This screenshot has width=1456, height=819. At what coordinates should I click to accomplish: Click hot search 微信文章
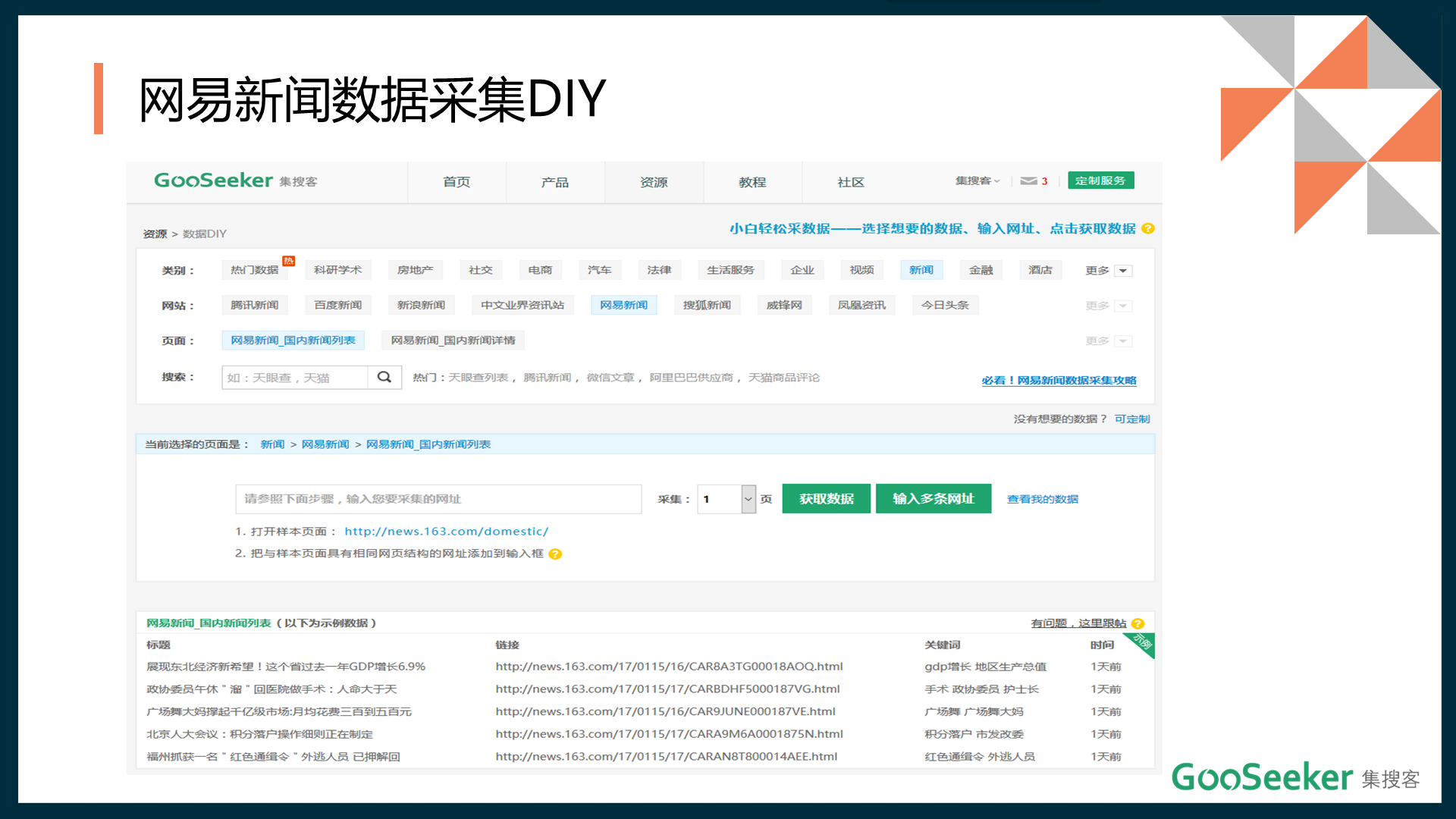(610, 378)
